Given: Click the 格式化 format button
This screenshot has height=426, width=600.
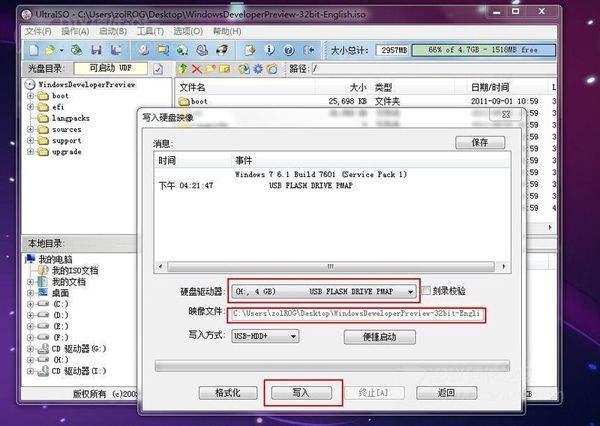Looking at the screenshot, I should pyautogui.click(x=228, y=393).
